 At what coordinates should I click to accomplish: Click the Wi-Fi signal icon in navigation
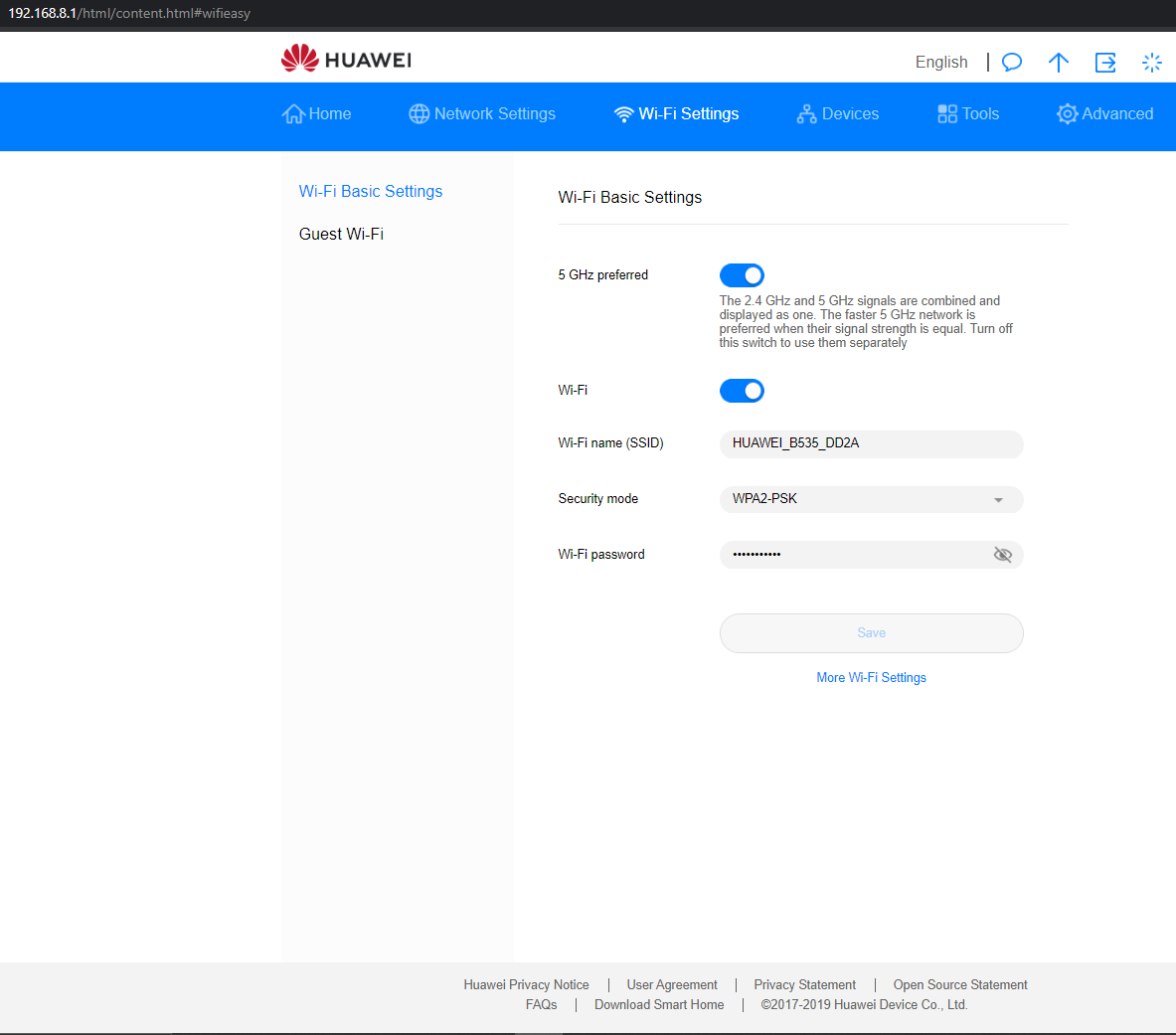tap(623, 114)
